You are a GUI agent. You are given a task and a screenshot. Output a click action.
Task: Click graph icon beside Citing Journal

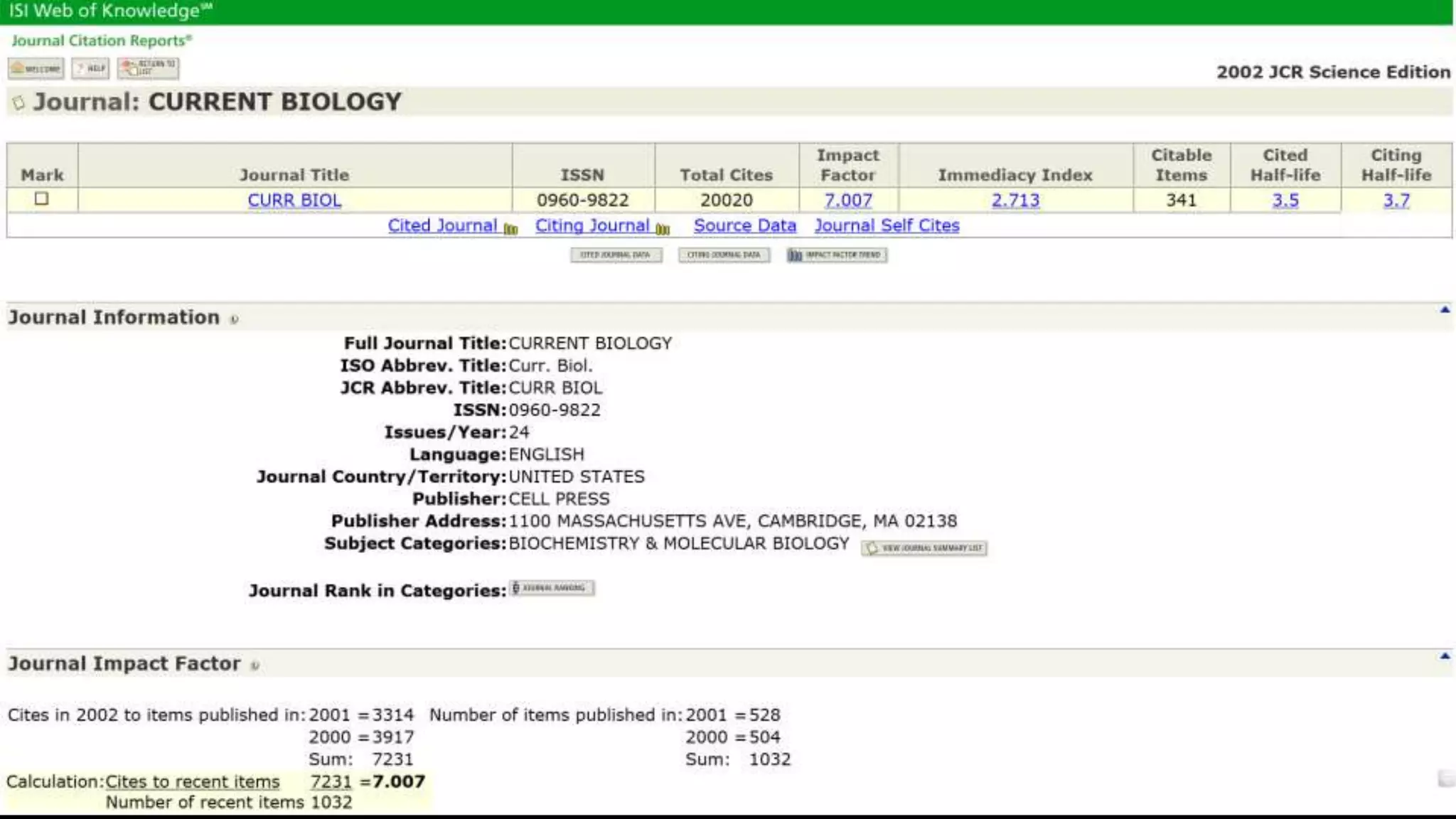[x=663, y=228]
